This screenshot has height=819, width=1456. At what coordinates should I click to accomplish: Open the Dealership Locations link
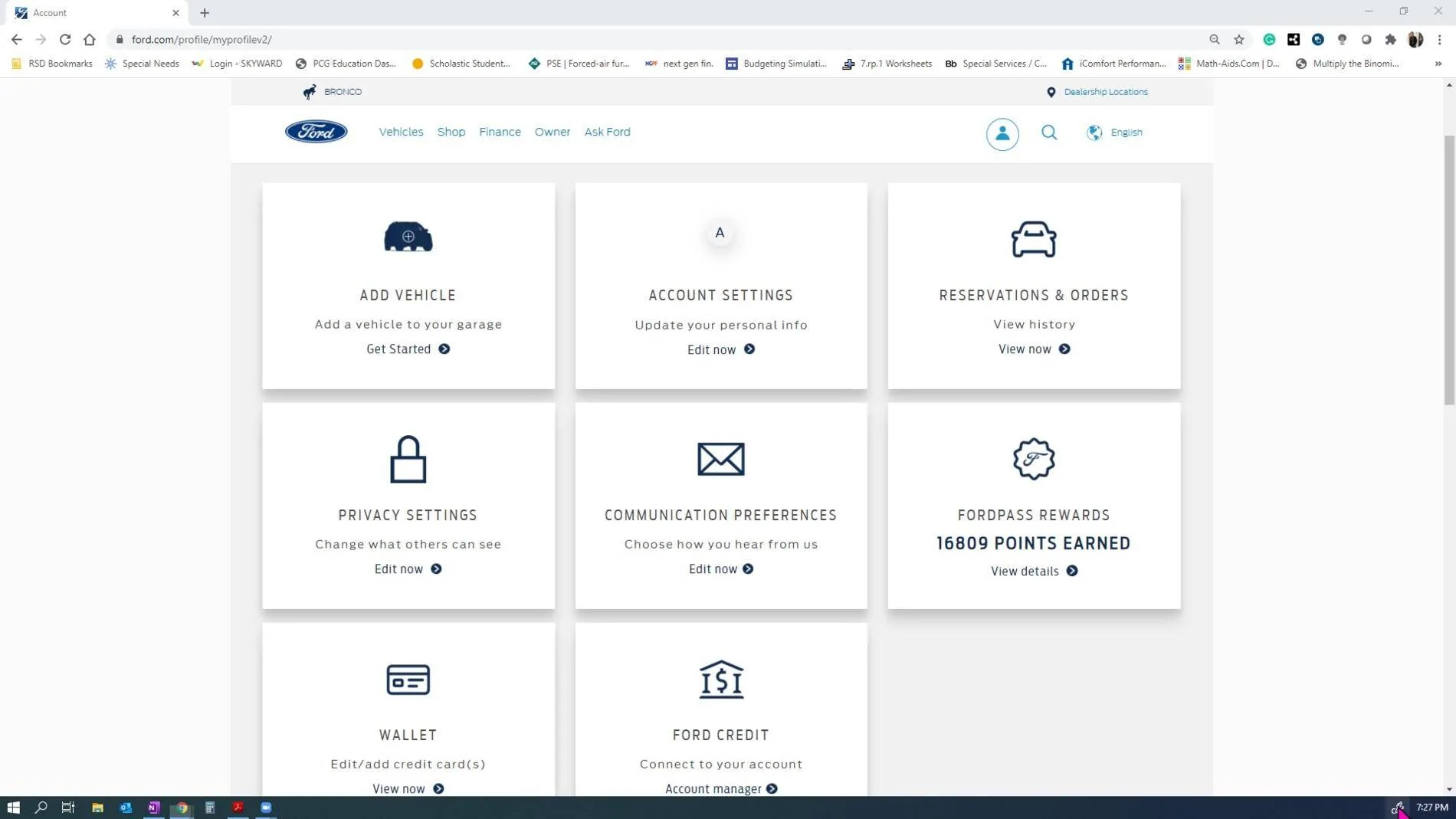tap(1105, 92)
